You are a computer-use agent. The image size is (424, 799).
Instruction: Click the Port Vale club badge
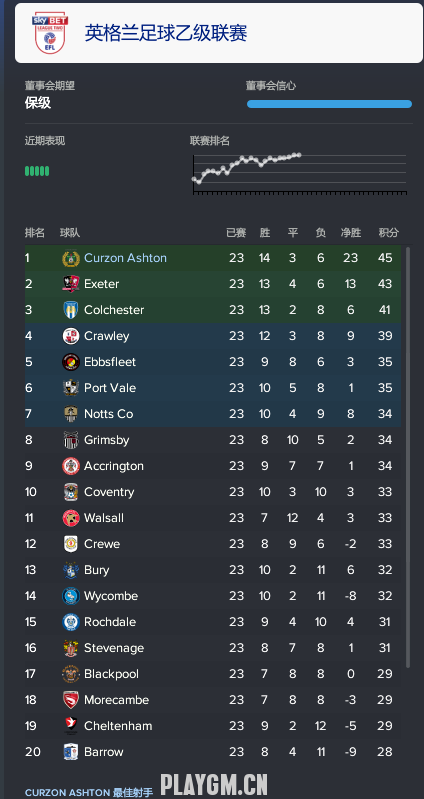pyautogui.click(x=71, y=388)
